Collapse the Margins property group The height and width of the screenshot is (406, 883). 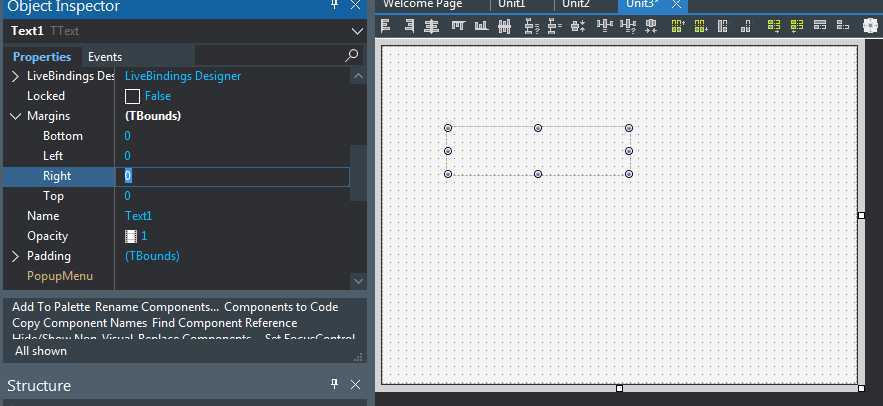15,116
